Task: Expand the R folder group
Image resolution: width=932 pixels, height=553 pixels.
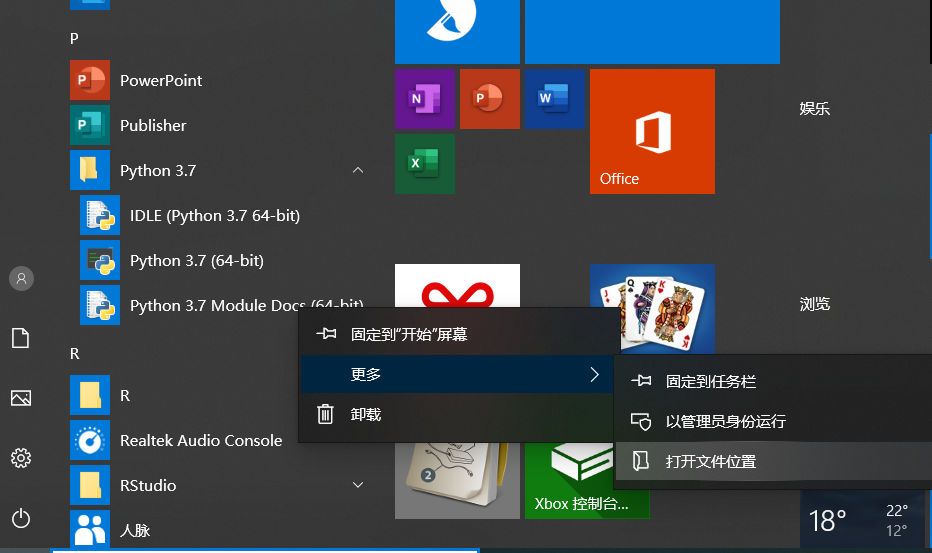Action: tap(184, 395)
